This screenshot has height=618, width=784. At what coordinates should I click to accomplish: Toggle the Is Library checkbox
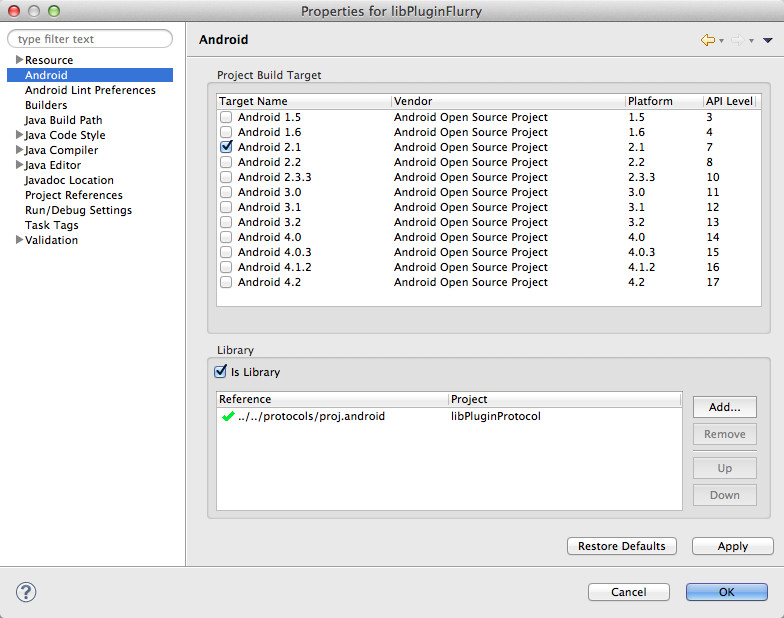(x=220, y=372)
